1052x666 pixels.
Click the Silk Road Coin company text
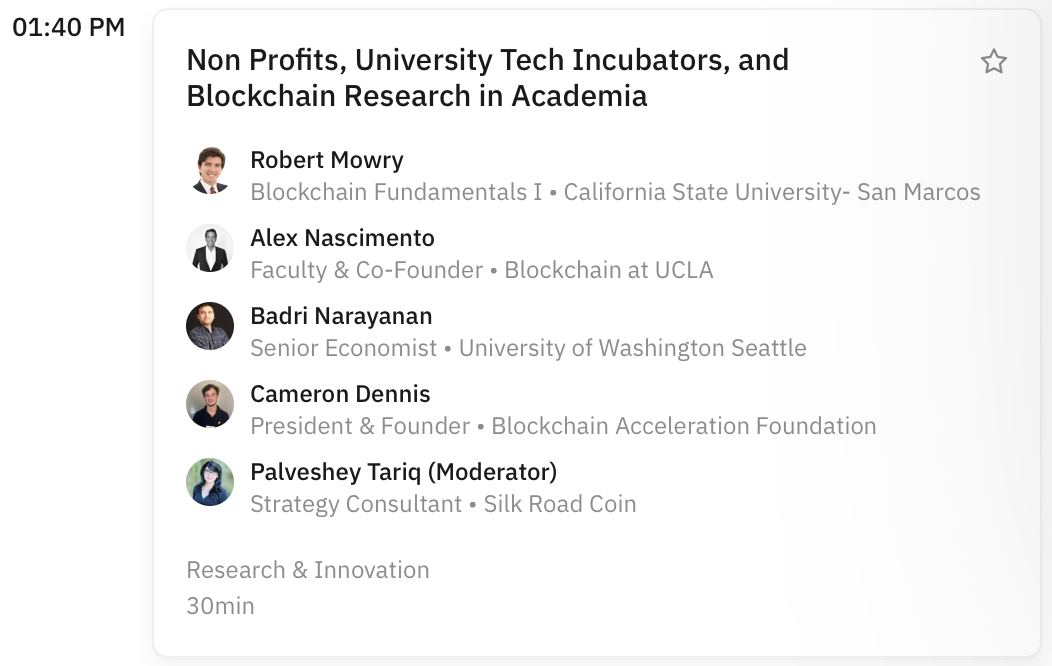(x=560, y=504)
